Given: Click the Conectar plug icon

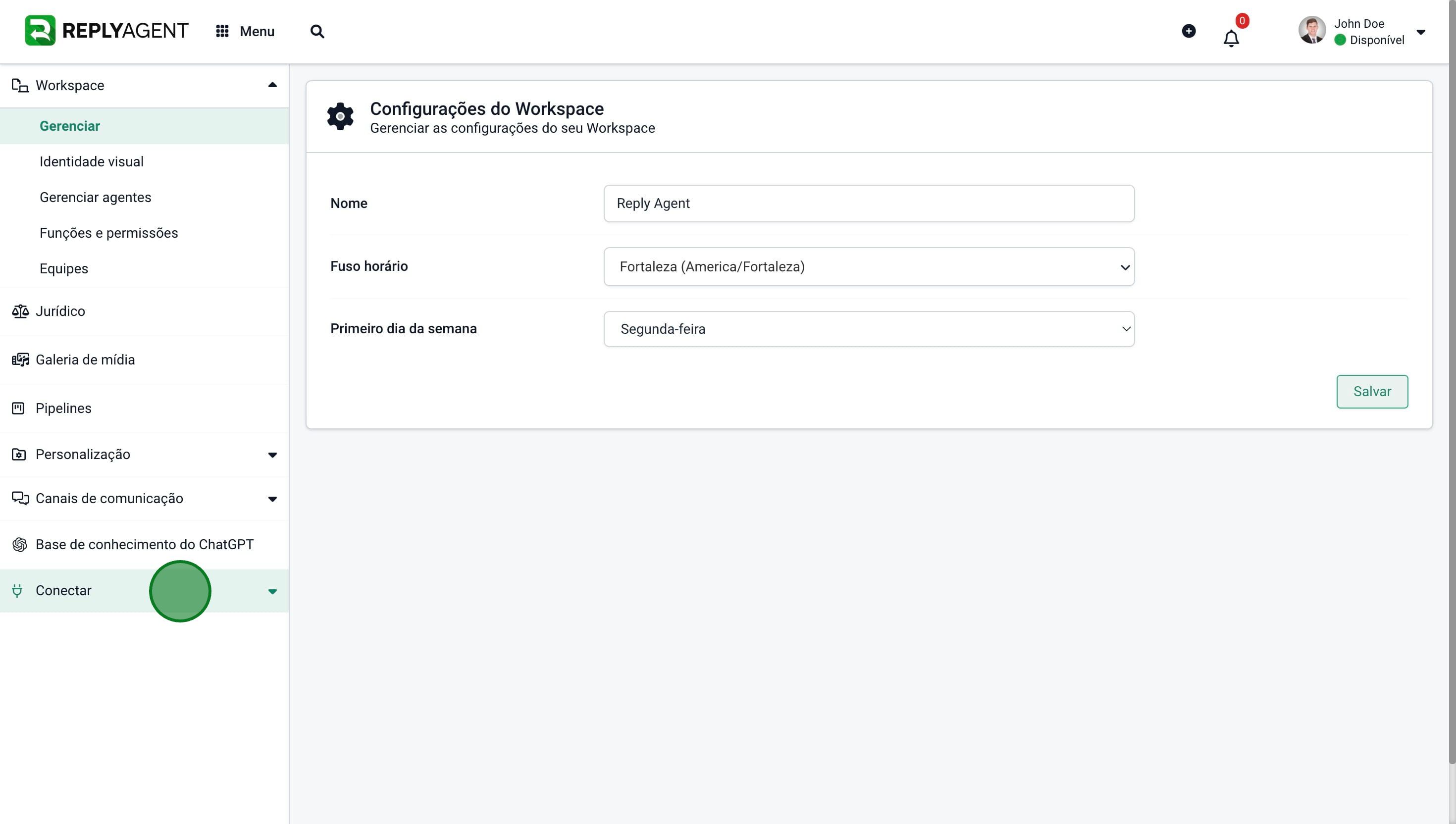Looking at the screenshot, I should point(17,591).
